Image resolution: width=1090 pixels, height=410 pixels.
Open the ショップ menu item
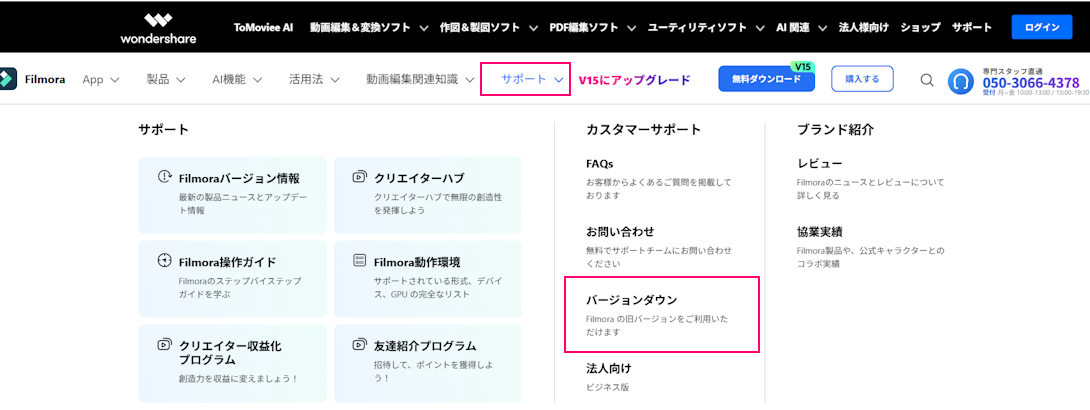coord(920,27)
